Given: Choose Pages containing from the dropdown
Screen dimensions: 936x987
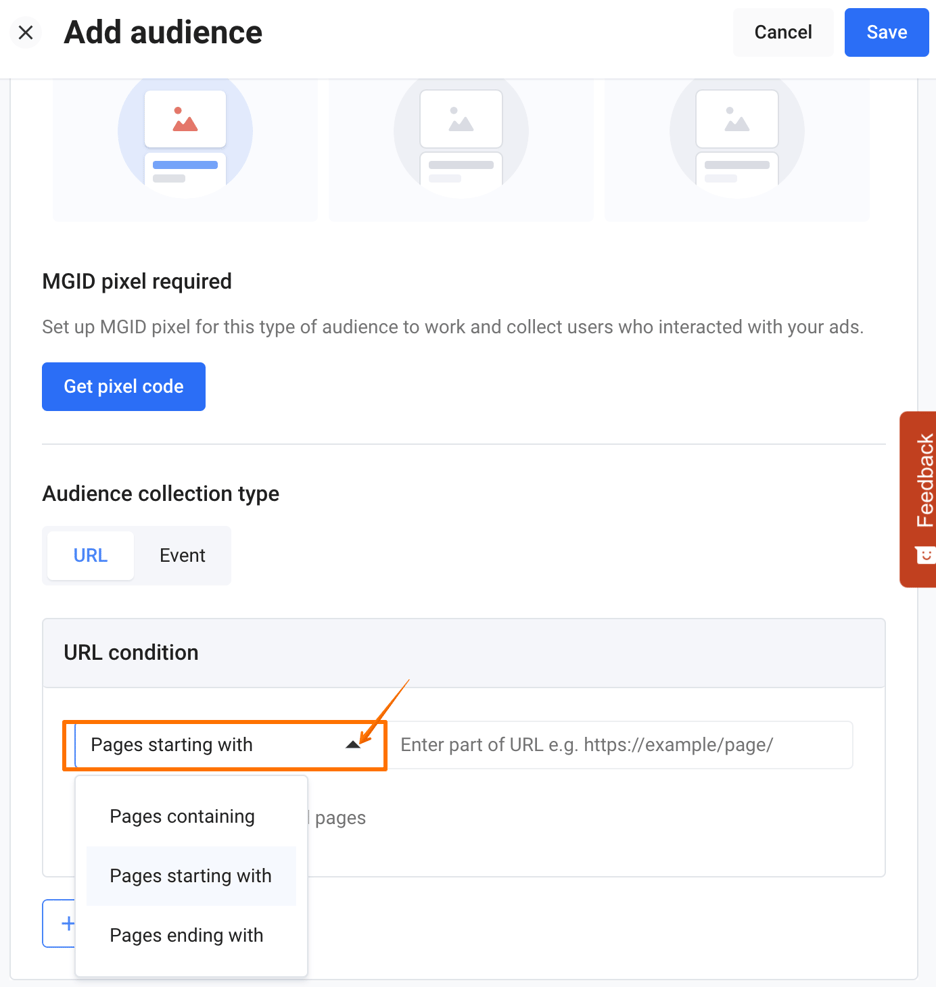Looking at the screenshot, I should pos(181,816).
